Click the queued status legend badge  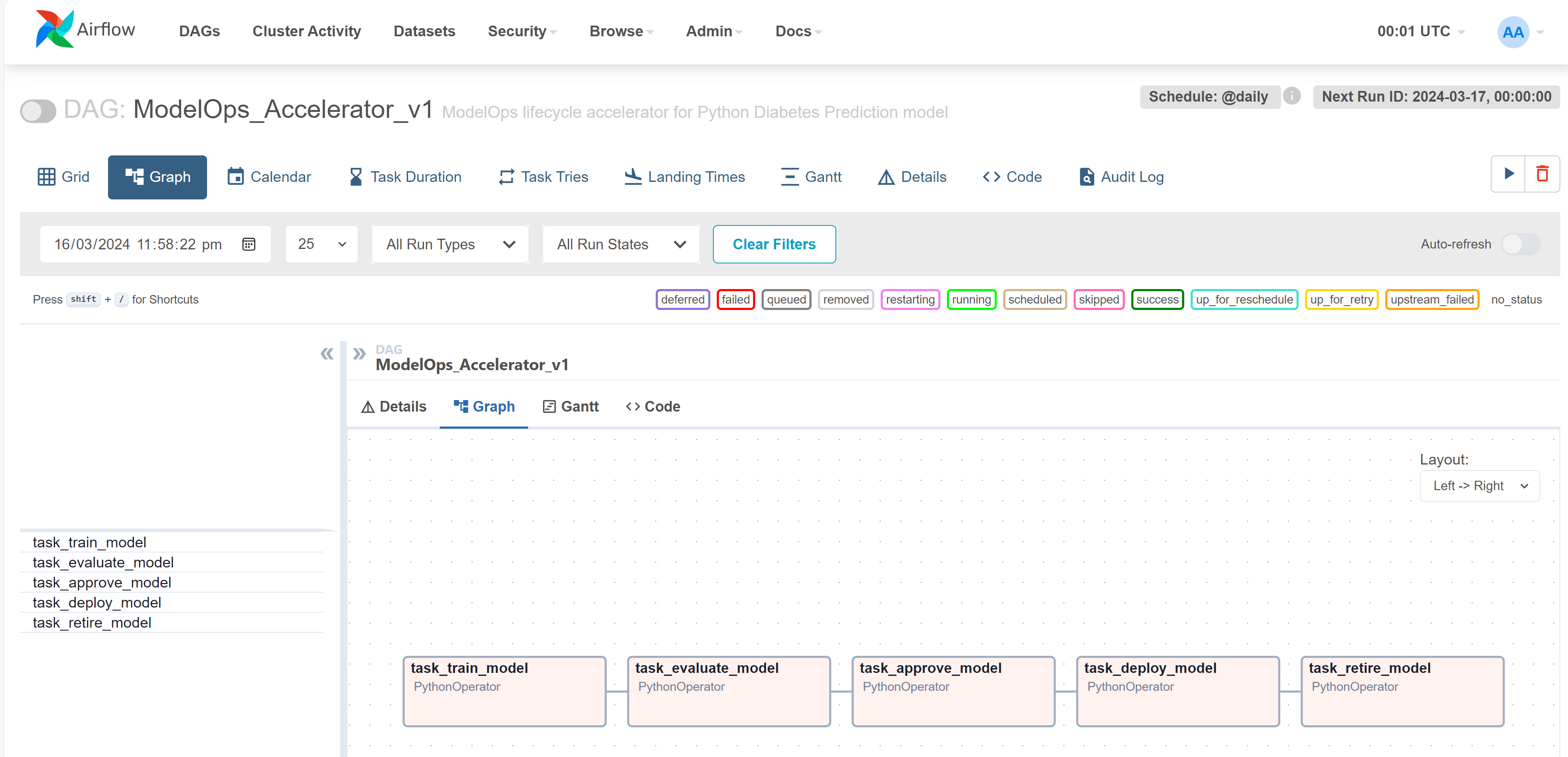[786, 300]
